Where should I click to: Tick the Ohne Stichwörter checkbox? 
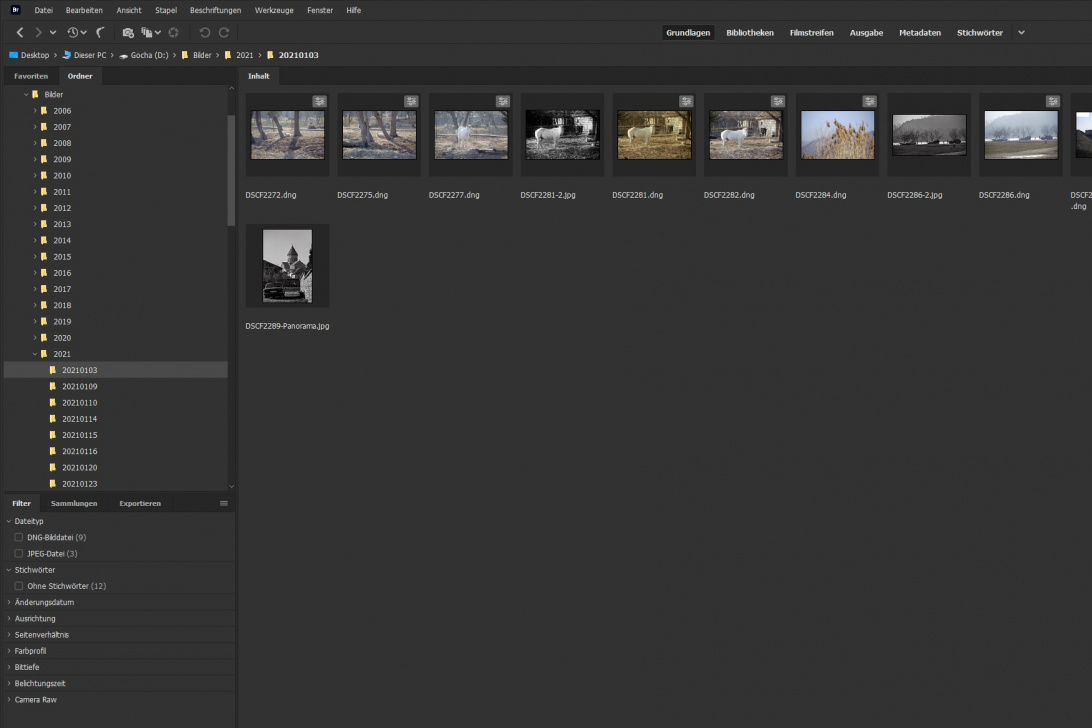(x=19, y=586)
